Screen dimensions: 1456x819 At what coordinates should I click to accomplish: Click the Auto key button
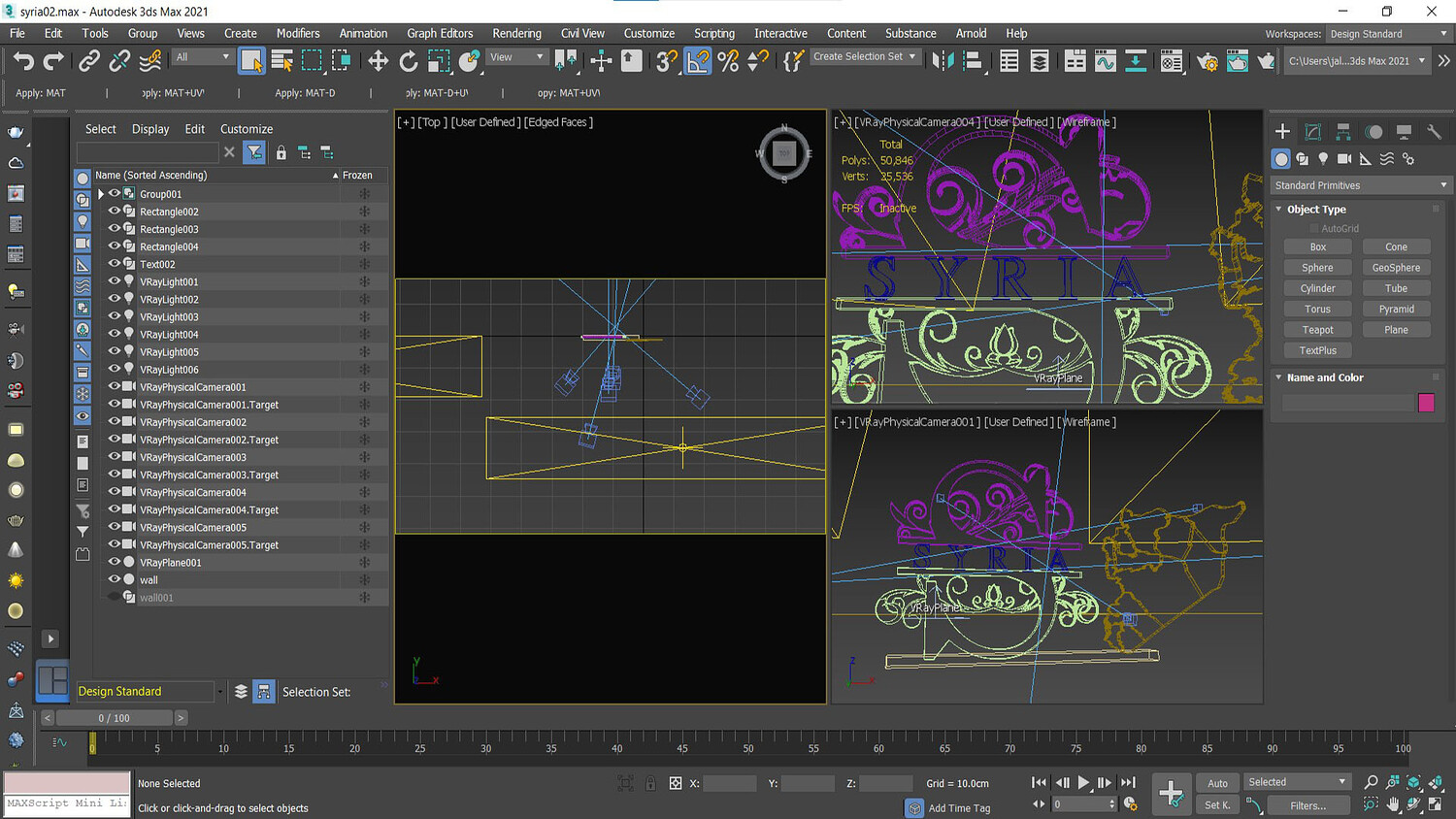pyautogui.click(x=1217, y=783)
